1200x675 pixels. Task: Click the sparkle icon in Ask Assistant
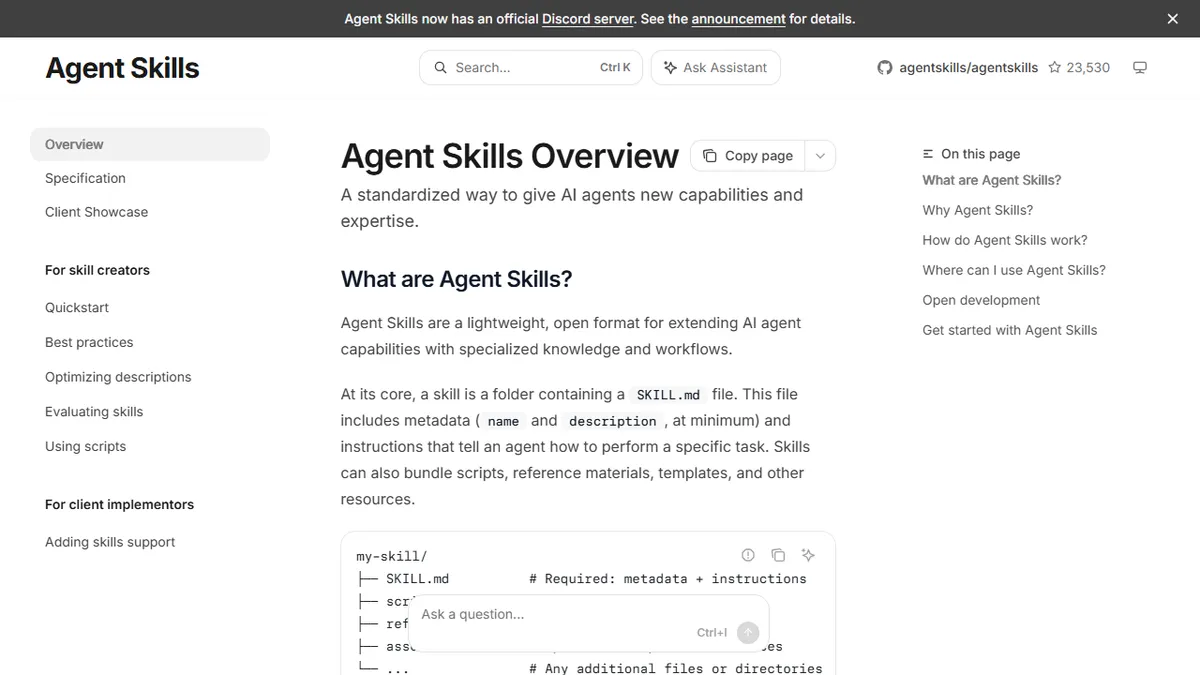[670, 68]
